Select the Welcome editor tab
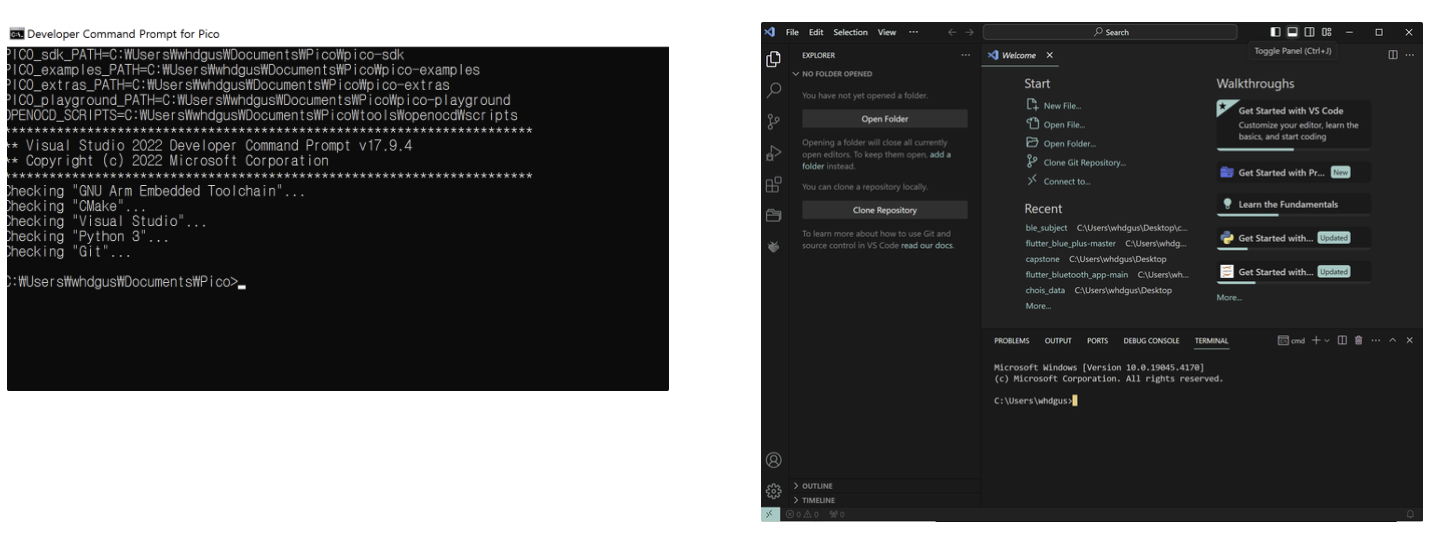Image resolution: width=1445 pixels, height=537 pixels. click(1018, 55)
